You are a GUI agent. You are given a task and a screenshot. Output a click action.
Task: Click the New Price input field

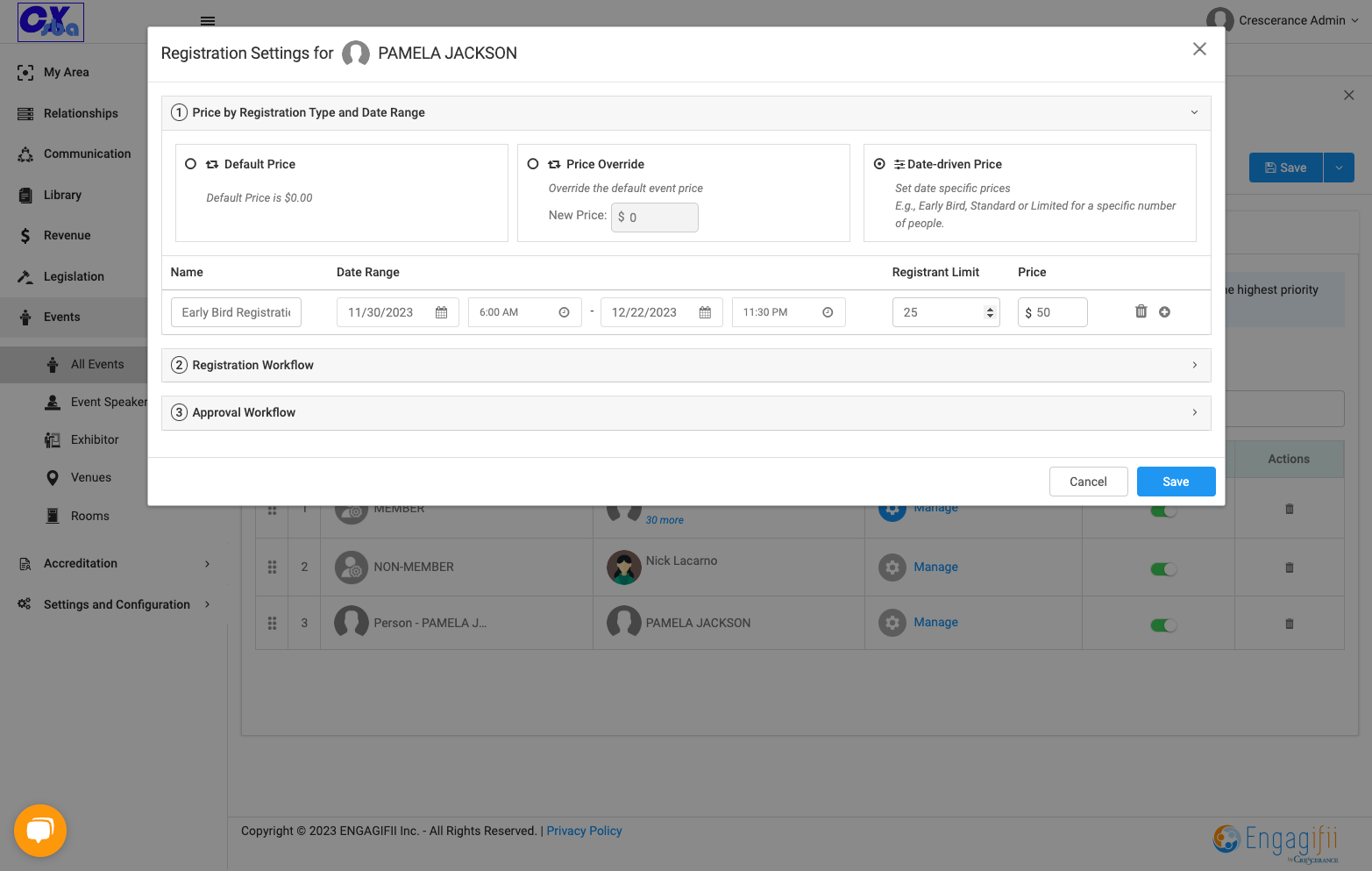[655, 218]
